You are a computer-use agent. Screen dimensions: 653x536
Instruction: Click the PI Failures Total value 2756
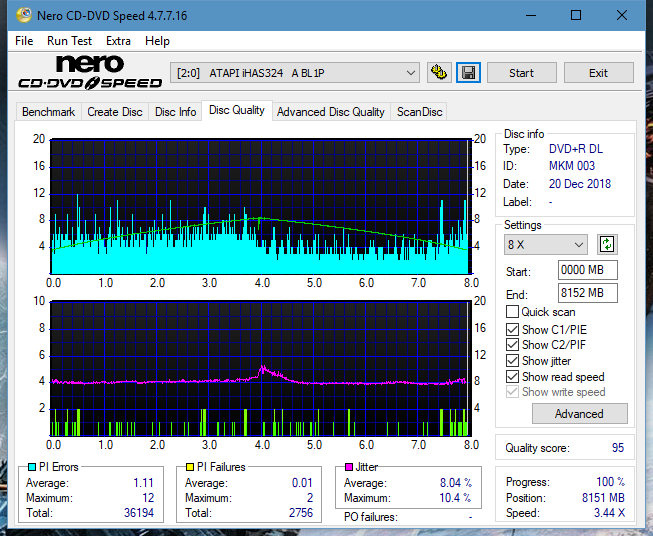301,513
